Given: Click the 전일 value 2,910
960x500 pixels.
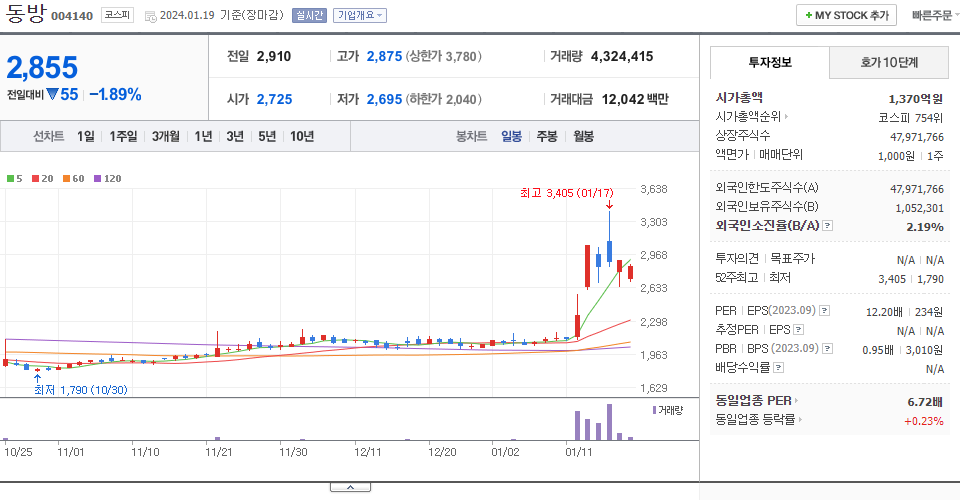Looking at the screenshot, I should coord(274,56).
